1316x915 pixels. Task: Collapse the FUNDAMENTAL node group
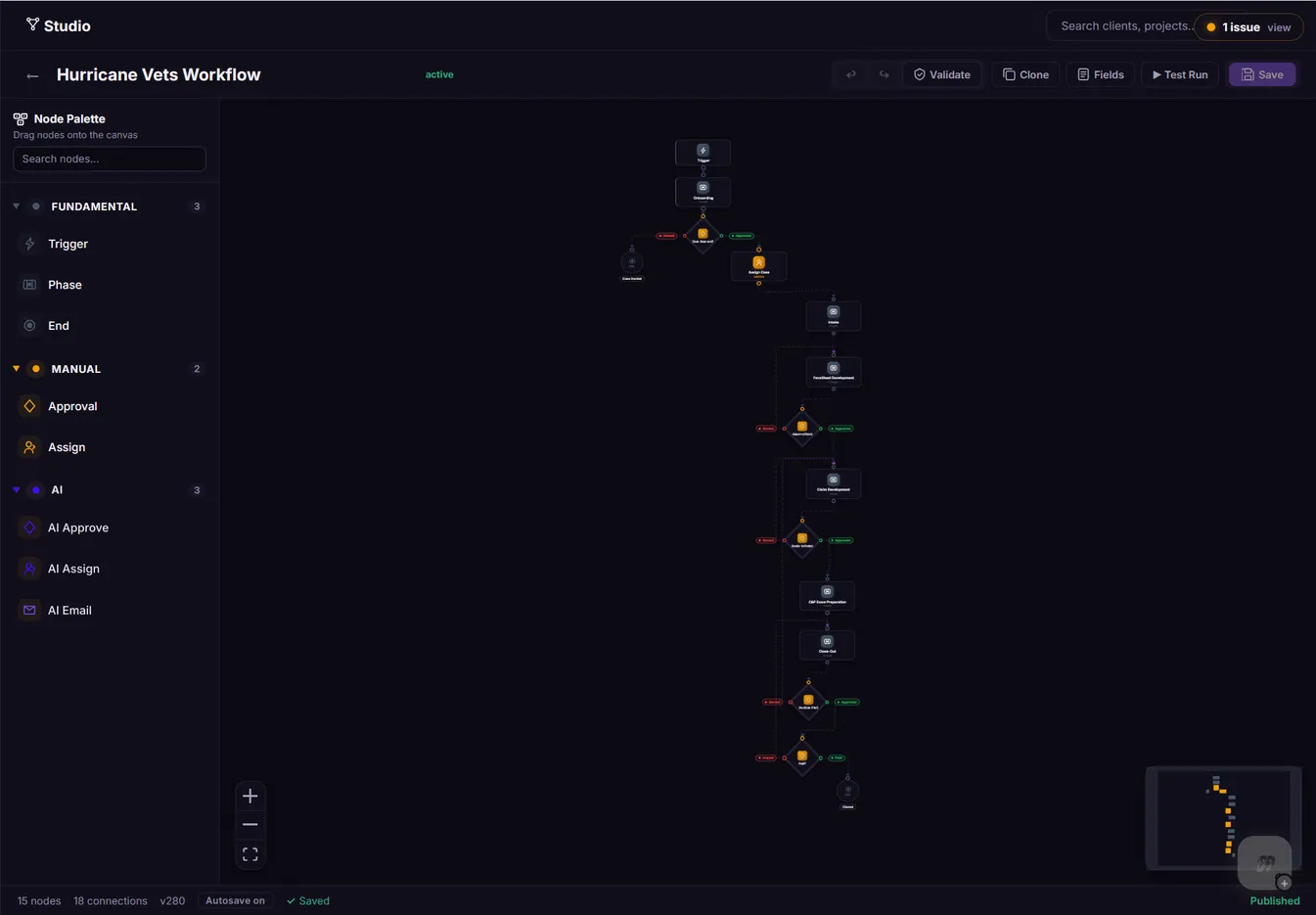tap(16, 206)
